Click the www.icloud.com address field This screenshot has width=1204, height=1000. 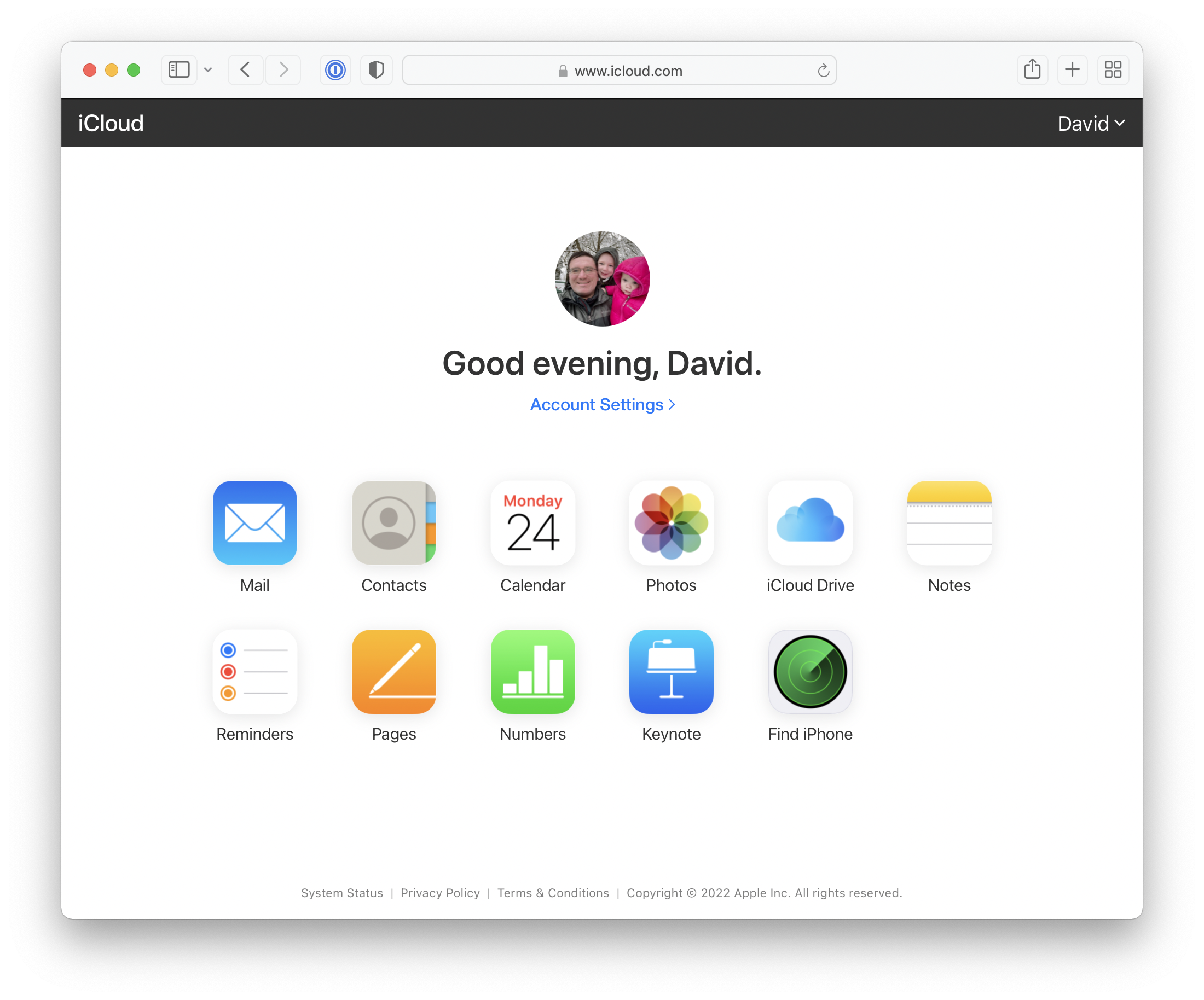(x=619, y=70)
